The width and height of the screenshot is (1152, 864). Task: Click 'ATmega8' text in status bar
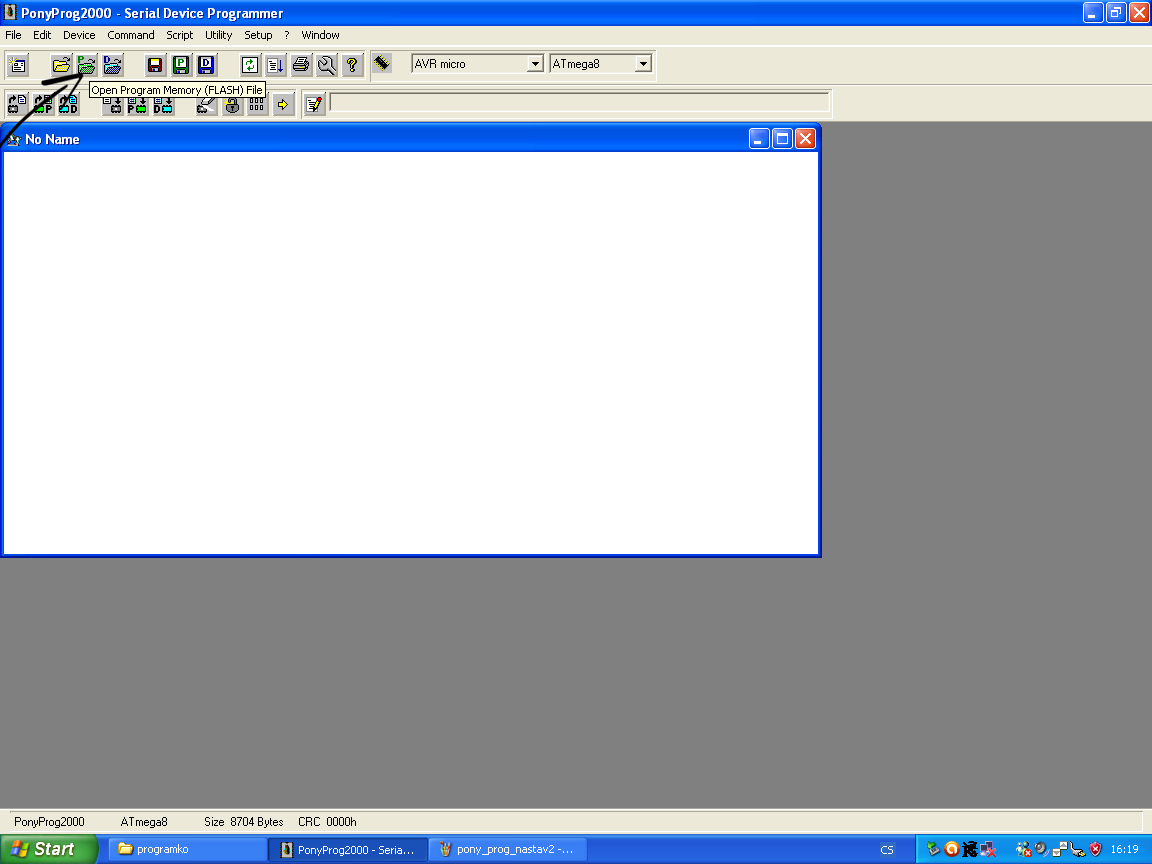click(144, 822)
